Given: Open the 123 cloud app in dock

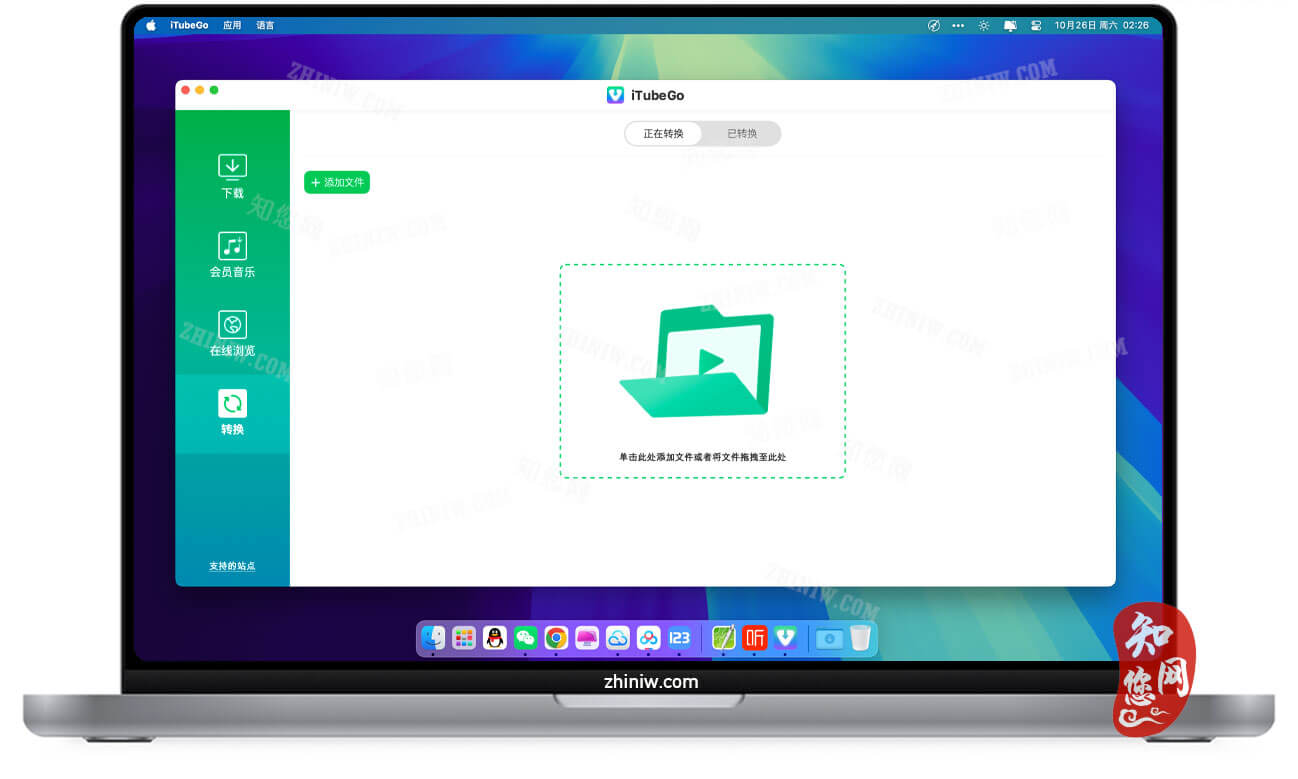Looking at the screenshot, I should tap(680, 638).
